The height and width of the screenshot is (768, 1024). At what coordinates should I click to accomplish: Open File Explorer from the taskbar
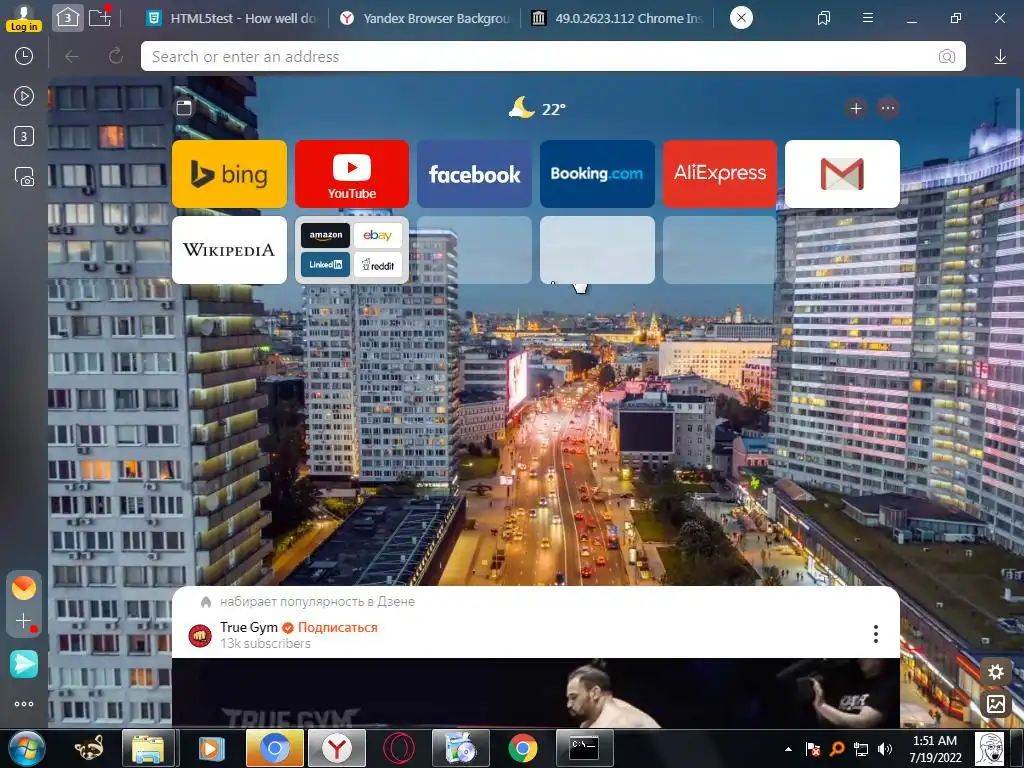[149, 748]
